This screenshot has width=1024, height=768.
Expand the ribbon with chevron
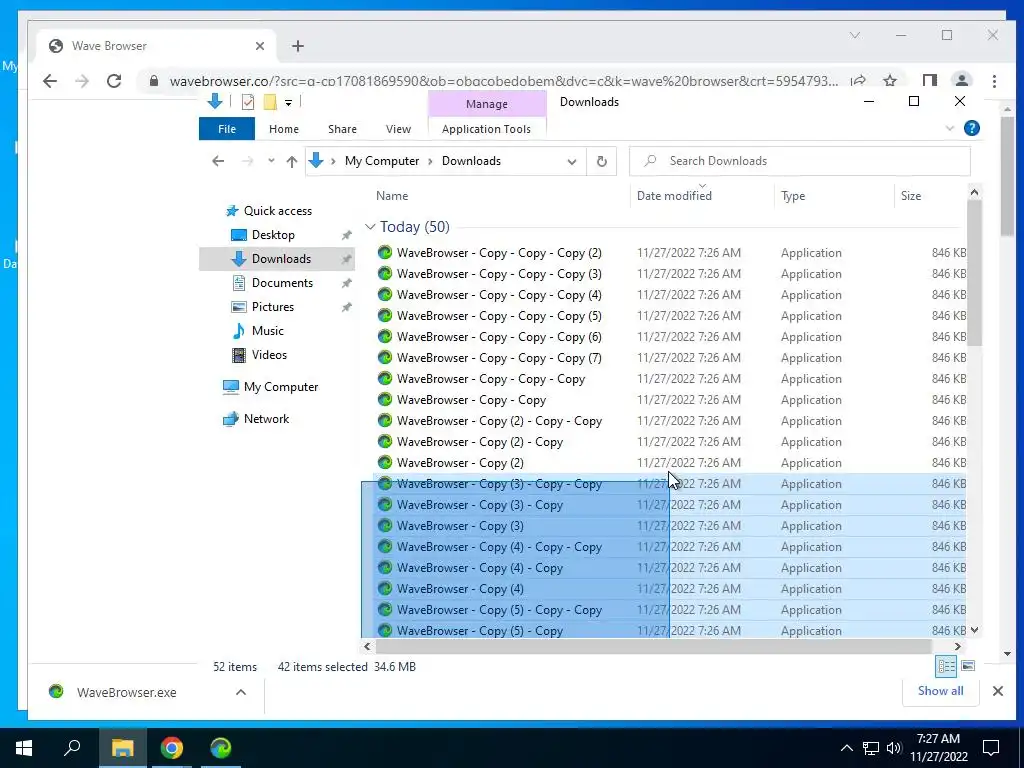(950, 128)
